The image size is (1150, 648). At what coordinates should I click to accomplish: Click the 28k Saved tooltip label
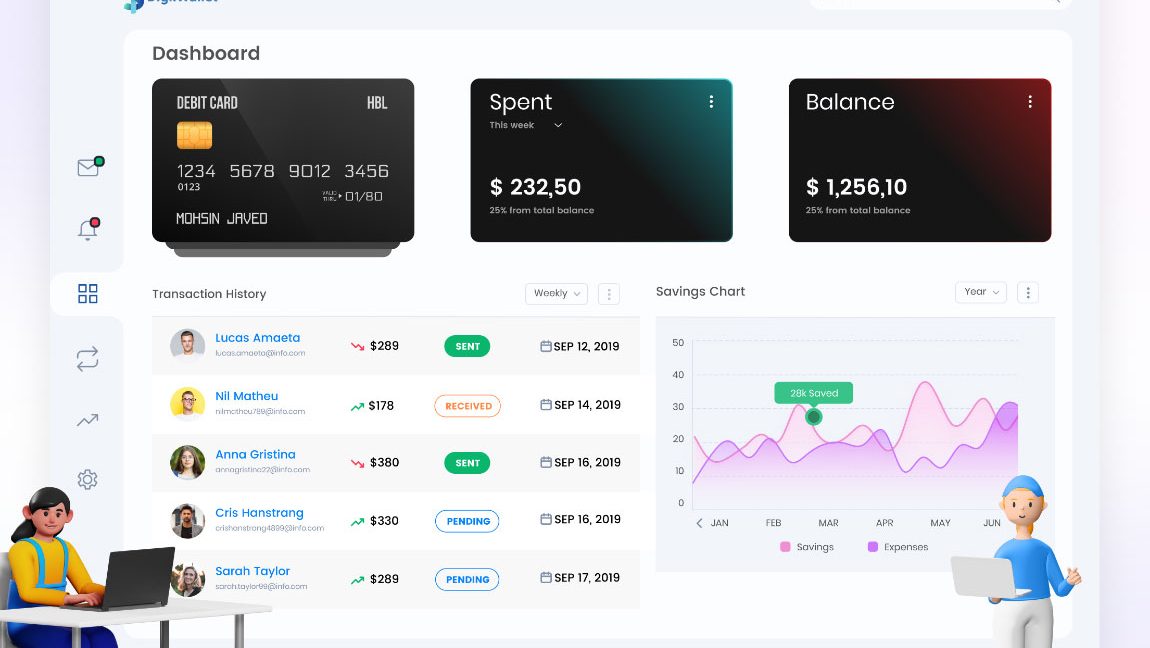coord(813,393)
